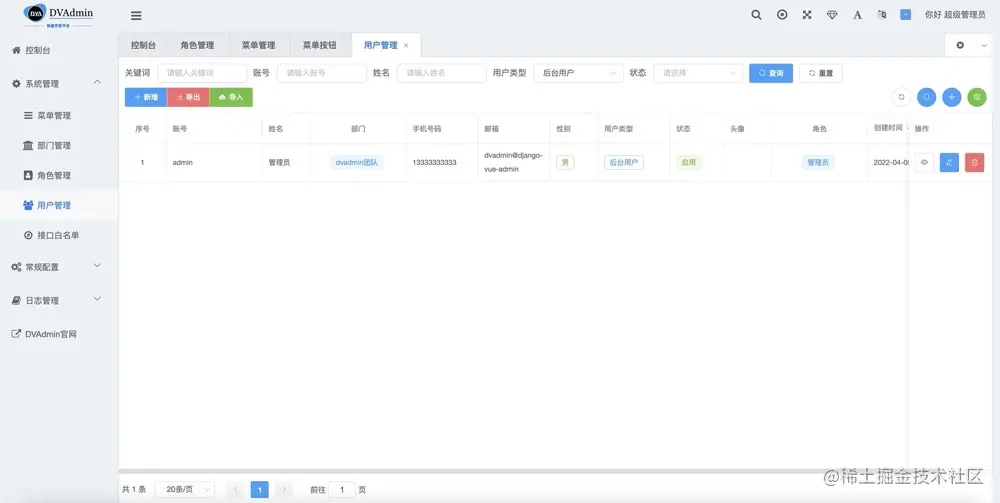
Task: Click the language translation icon in header
Action: [882, 15]
